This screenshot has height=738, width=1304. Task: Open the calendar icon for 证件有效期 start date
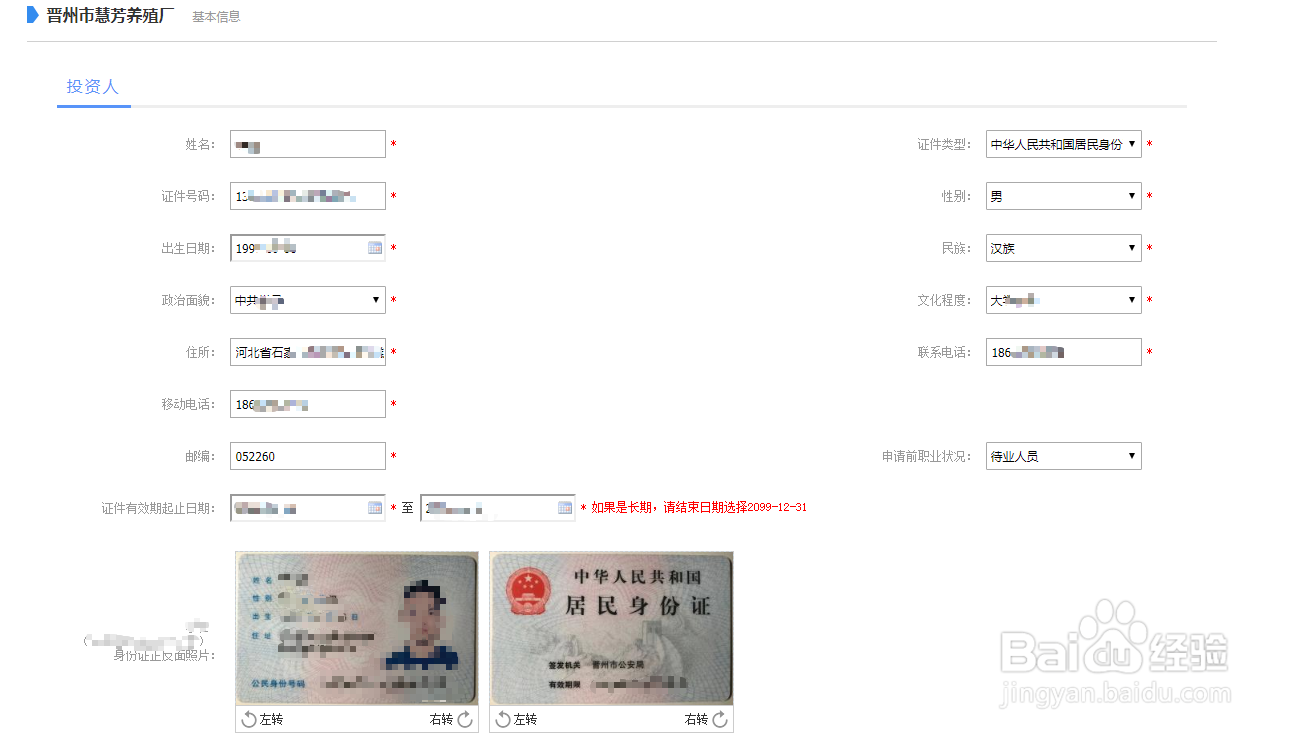pos(374,507)
